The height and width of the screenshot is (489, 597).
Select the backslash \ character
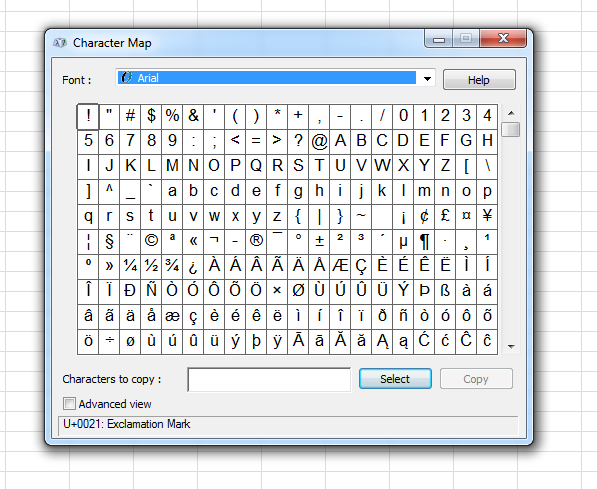(x=487, y=166)
